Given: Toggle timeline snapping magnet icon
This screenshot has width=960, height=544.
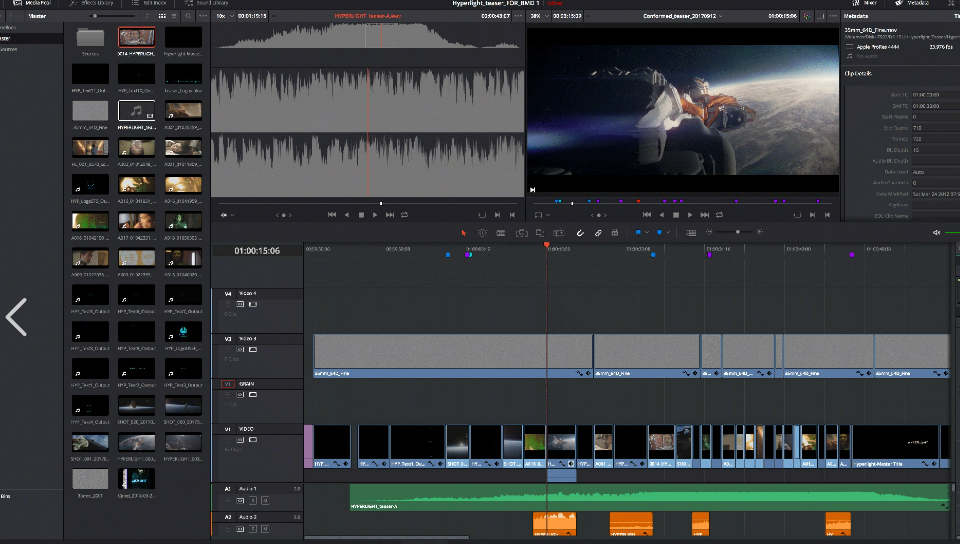Looking at the screenshot, I should [580, 232].
